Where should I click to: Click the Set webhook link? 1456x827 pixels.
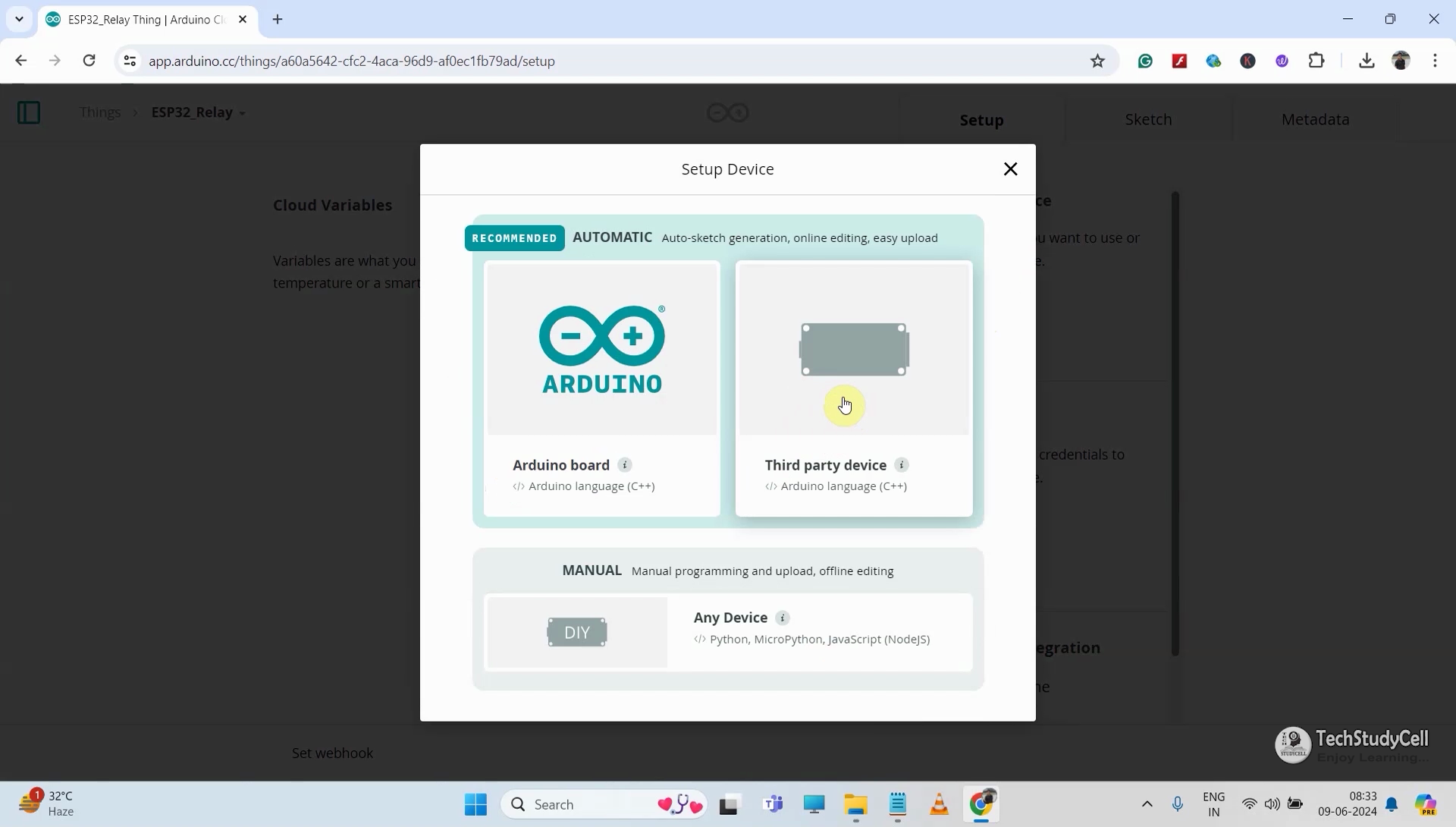pyautogui.click(x=332, y=753)
